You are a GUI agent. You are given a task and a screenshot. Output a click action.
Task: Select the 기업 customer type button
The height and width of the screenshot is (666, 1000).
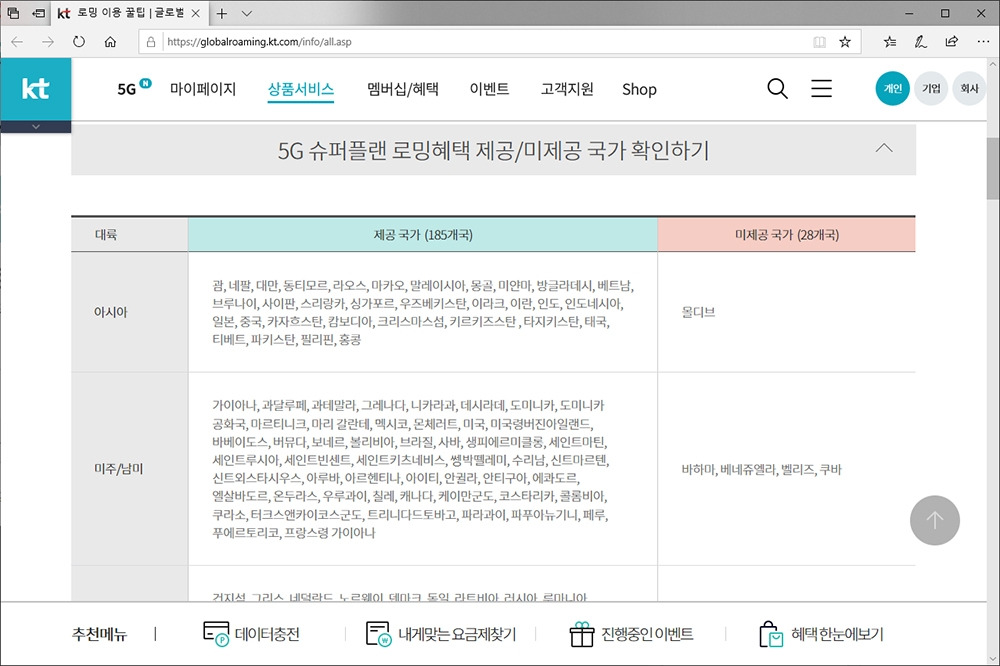tap(931, 89)
